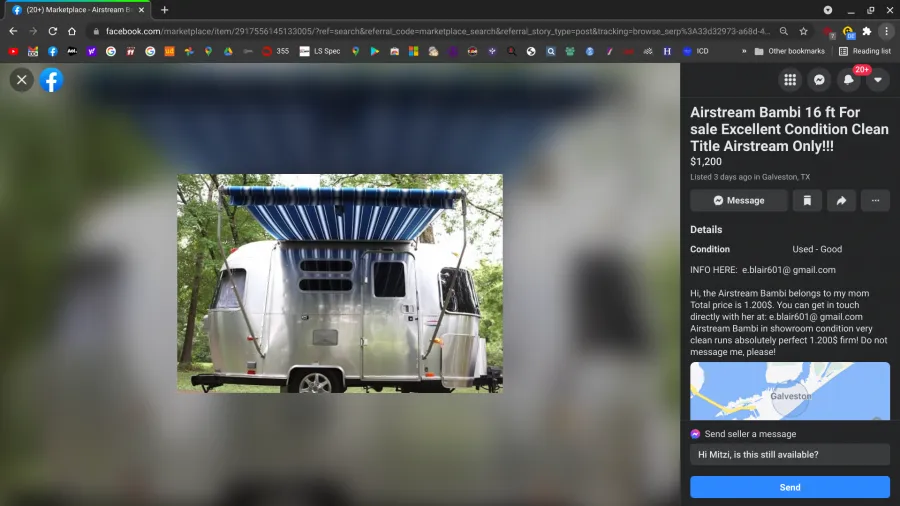Click the Message seller button
Image resolution: width=900 pixels, height=506 pixels.
(x=739, y=200)
